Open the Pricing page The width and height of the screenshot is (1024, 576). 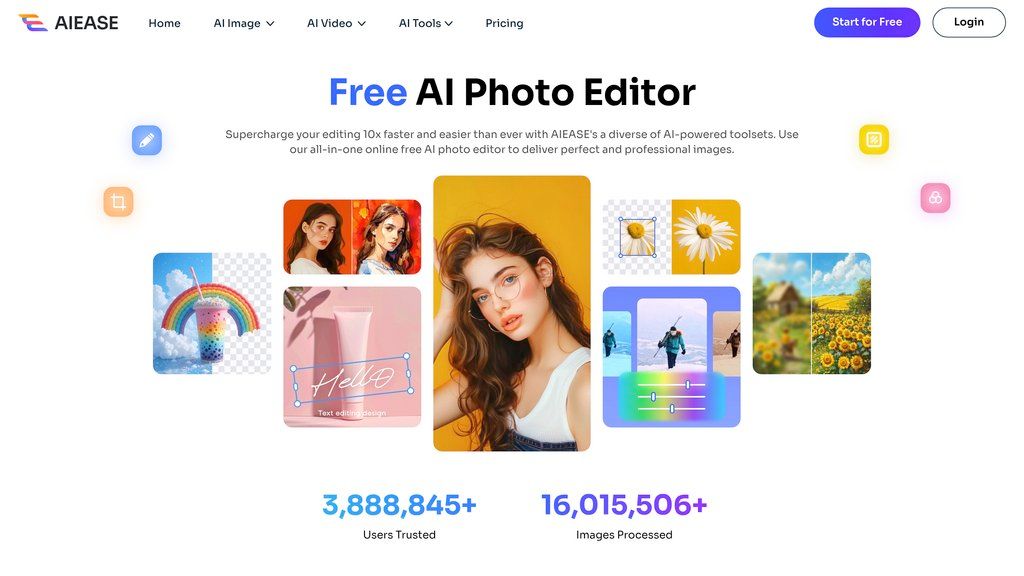point(504,24)
